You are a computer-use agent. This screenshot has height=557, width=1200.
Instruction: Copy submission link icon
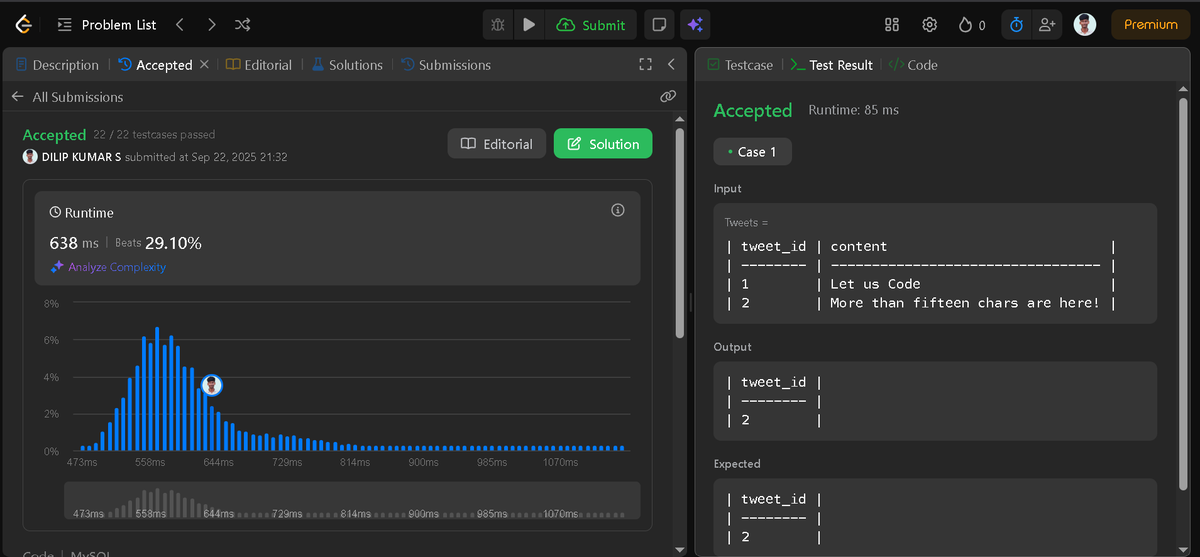pos(668,96)
